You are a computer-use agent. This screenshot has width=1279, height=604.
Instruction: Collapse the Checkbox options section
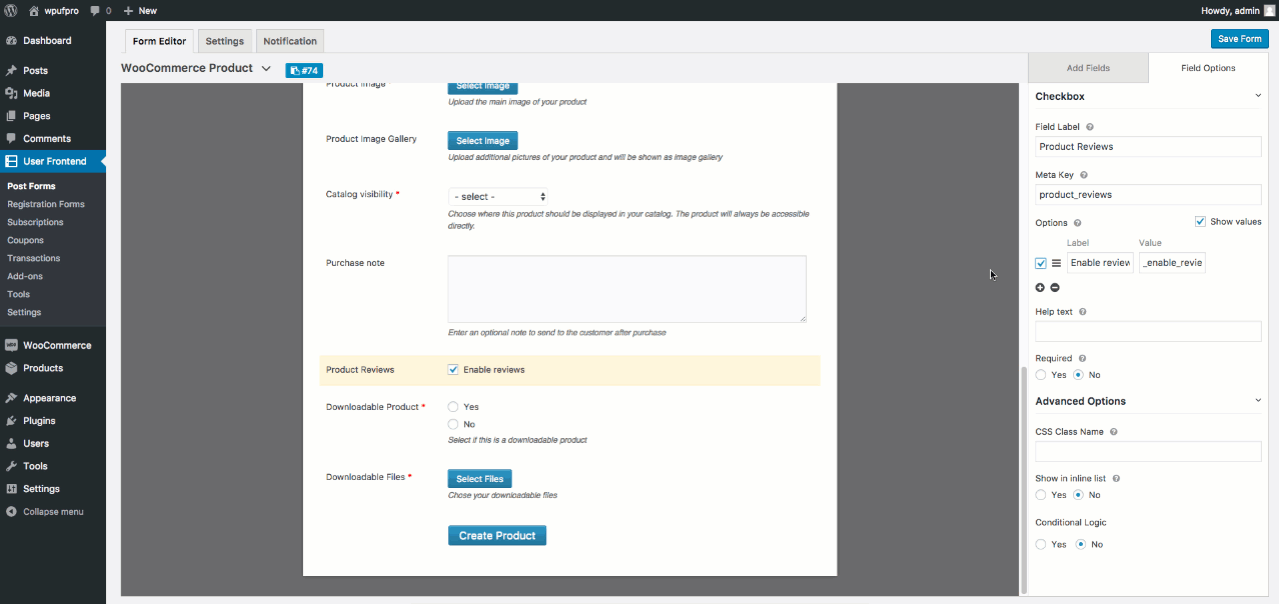pyautogui.click(x=1258, y=96)
